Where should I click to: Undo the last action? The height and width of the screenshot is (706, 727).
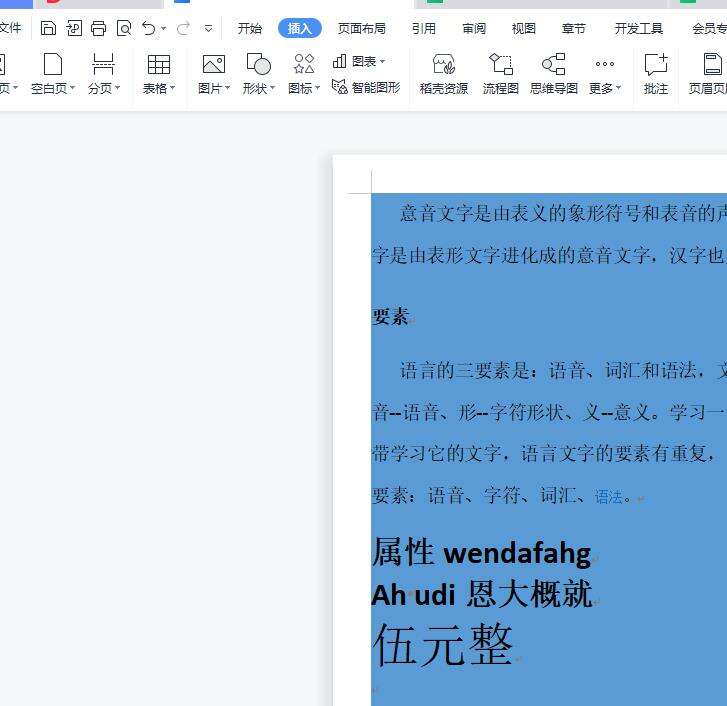point(149,28)
